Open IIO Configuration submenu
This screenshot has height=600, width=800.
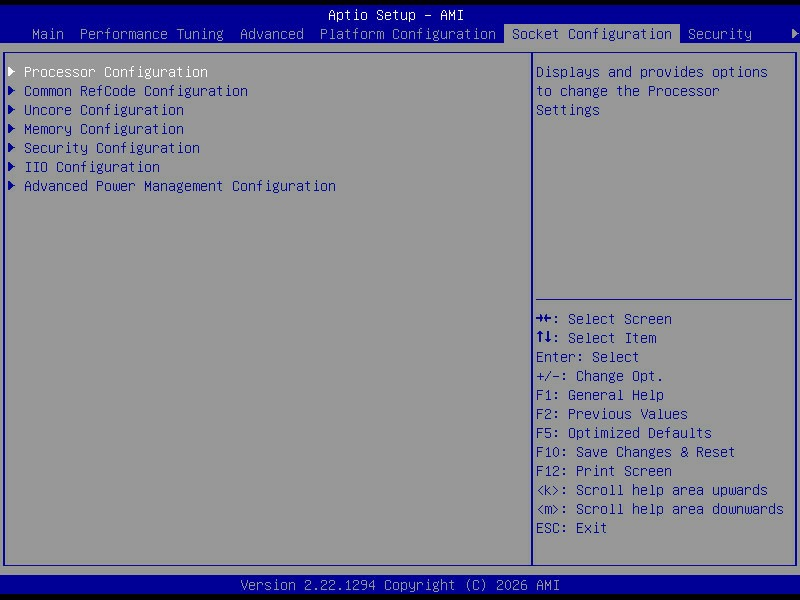point(92,167)
